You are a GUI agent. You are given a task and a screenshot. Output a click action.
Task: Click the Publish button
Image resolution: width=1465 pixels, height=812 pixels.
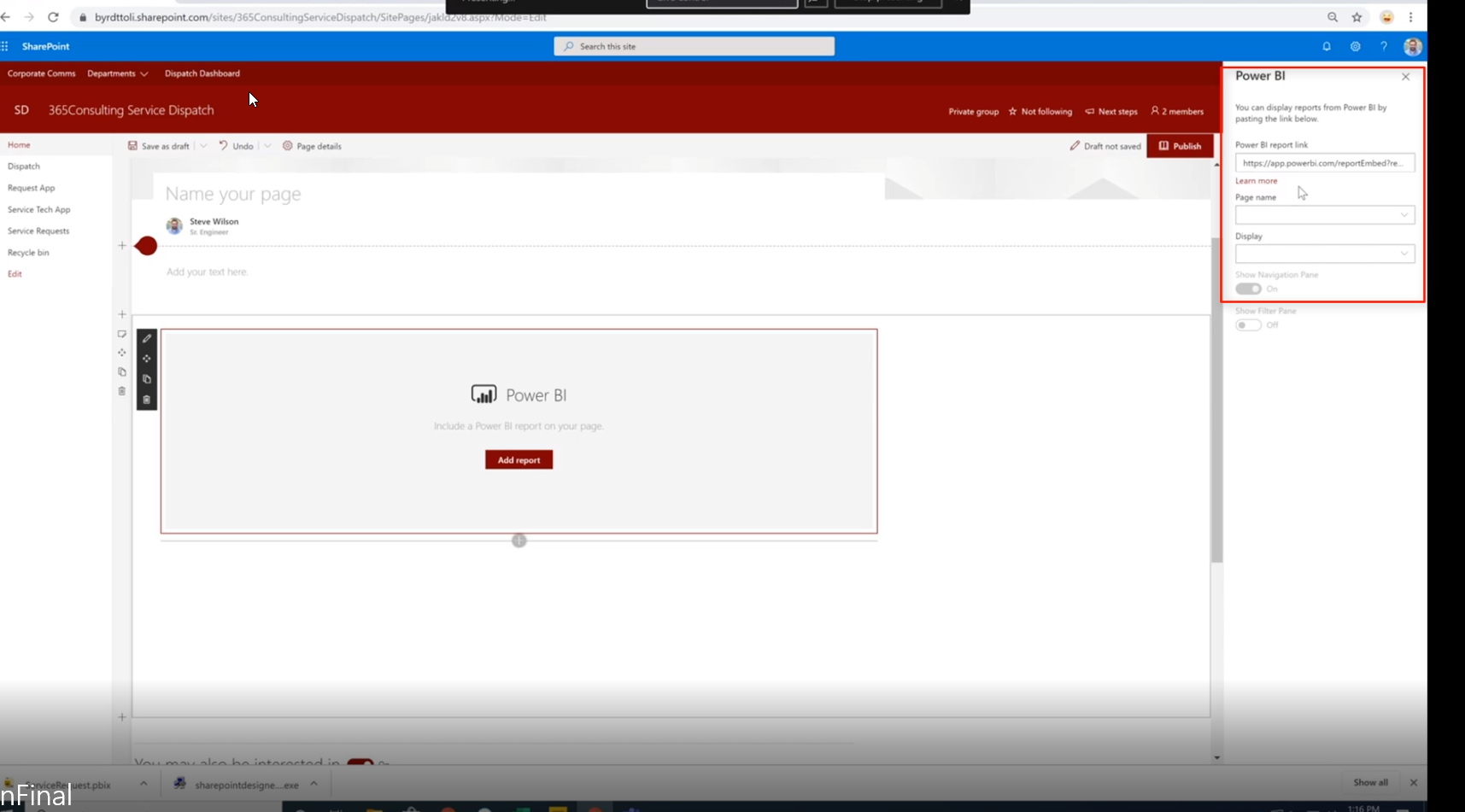coord(1180,146)
